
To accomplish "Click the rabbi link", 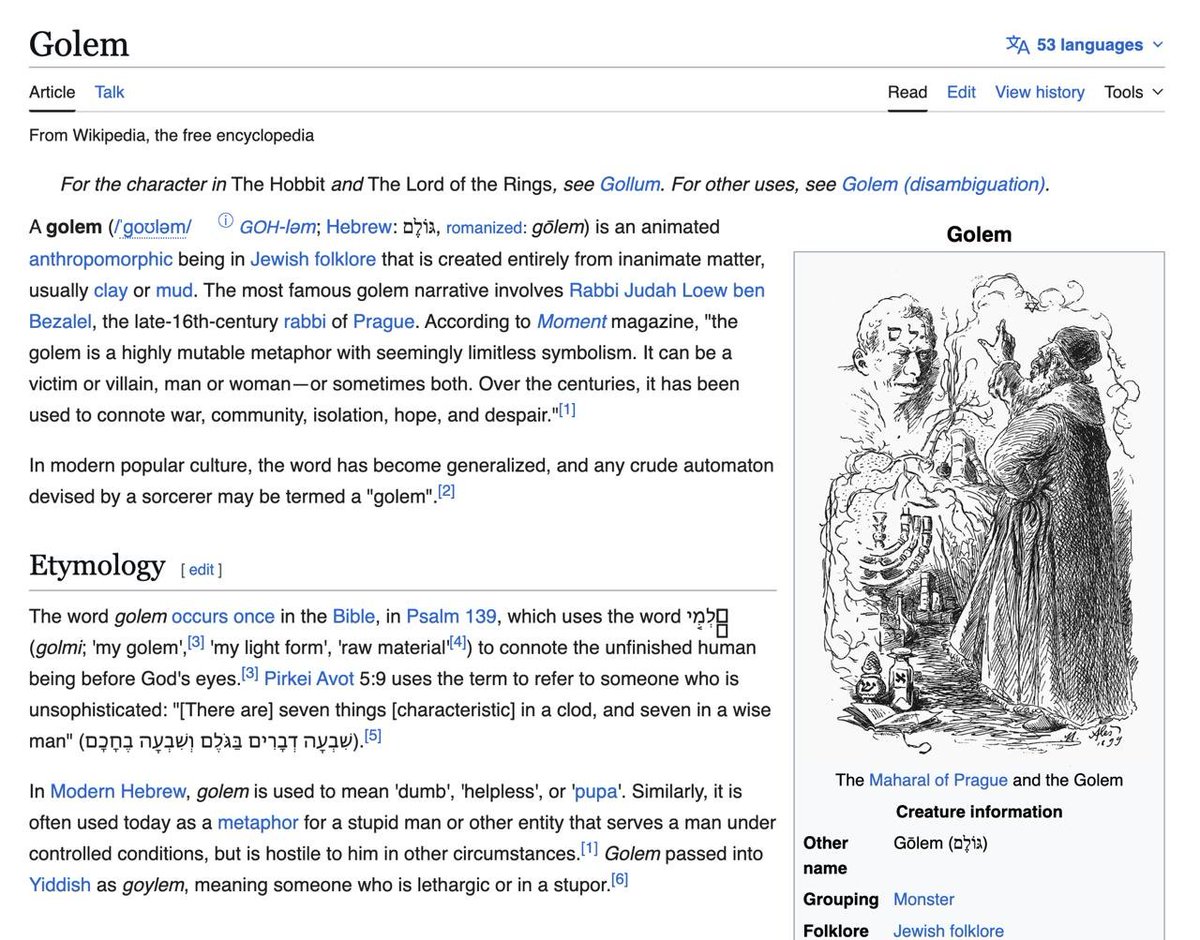I will 304,322.
